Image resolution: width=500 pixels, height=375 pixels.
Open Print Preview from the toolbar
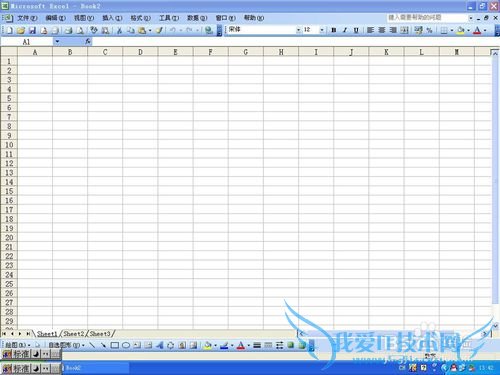[x=80, y=30]
